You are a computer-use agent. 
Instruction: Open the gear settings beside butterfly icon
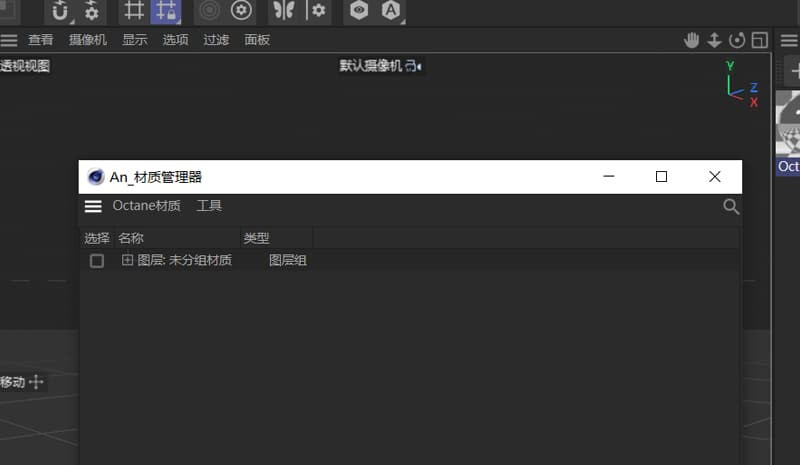pyautogui.click(x=318, y=11)
